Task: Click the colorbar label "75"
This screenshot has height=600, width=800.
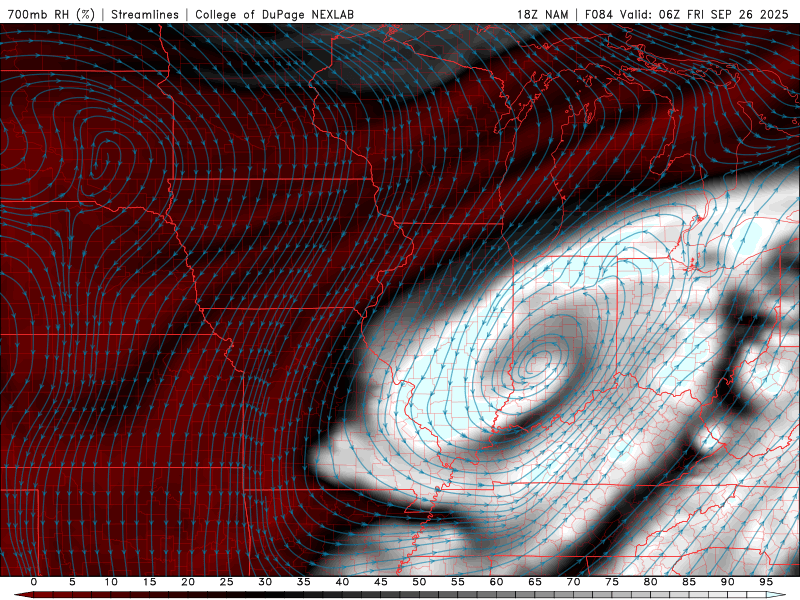Action: pyautogui.click(x=612, y=582)
